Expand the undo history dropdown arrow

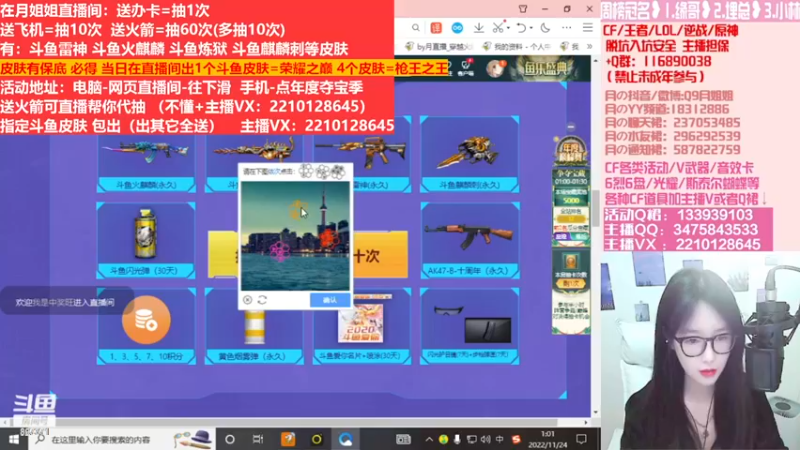click(x=531, y=28)
